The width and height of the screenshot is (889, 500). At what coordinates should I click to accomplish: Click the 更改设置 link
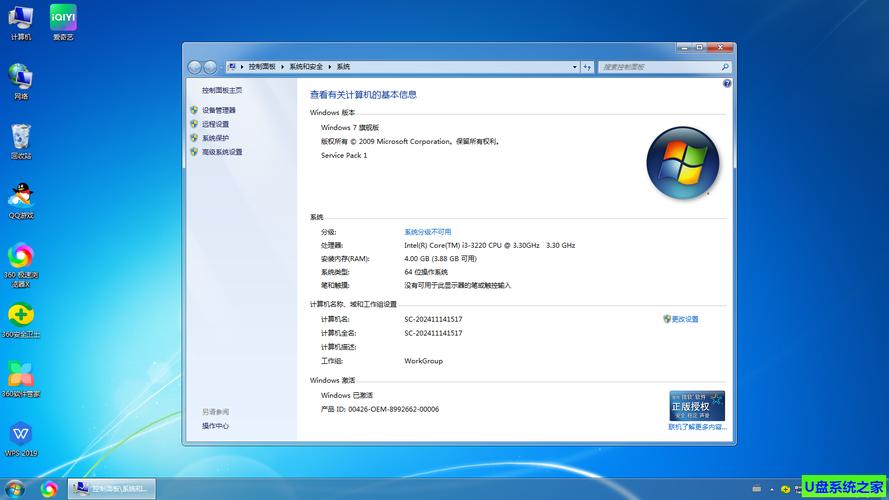click(x=685, y=319)
